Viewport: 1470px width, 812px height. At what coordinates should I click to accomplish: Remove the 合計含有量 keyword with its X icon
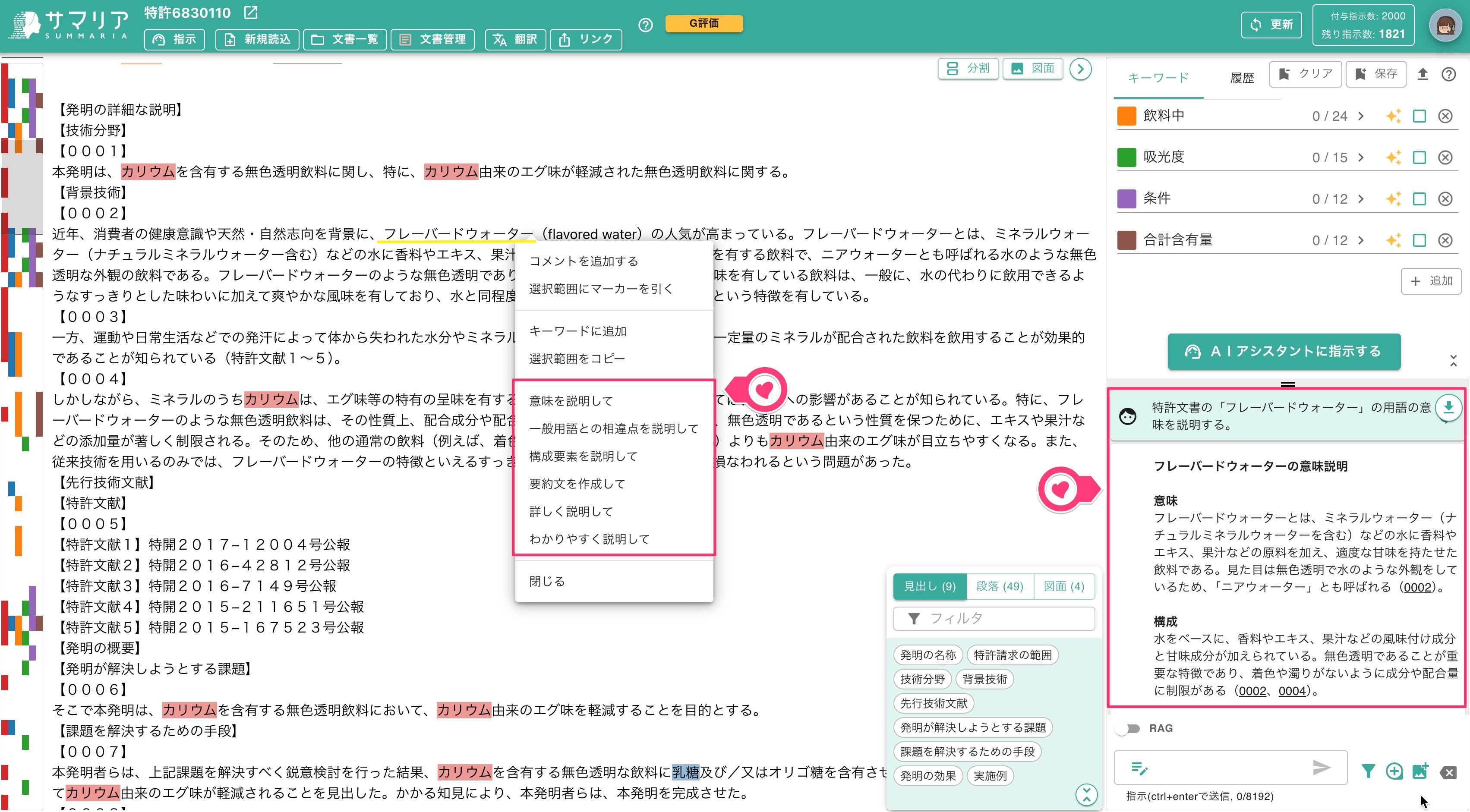click(1445, 240)
